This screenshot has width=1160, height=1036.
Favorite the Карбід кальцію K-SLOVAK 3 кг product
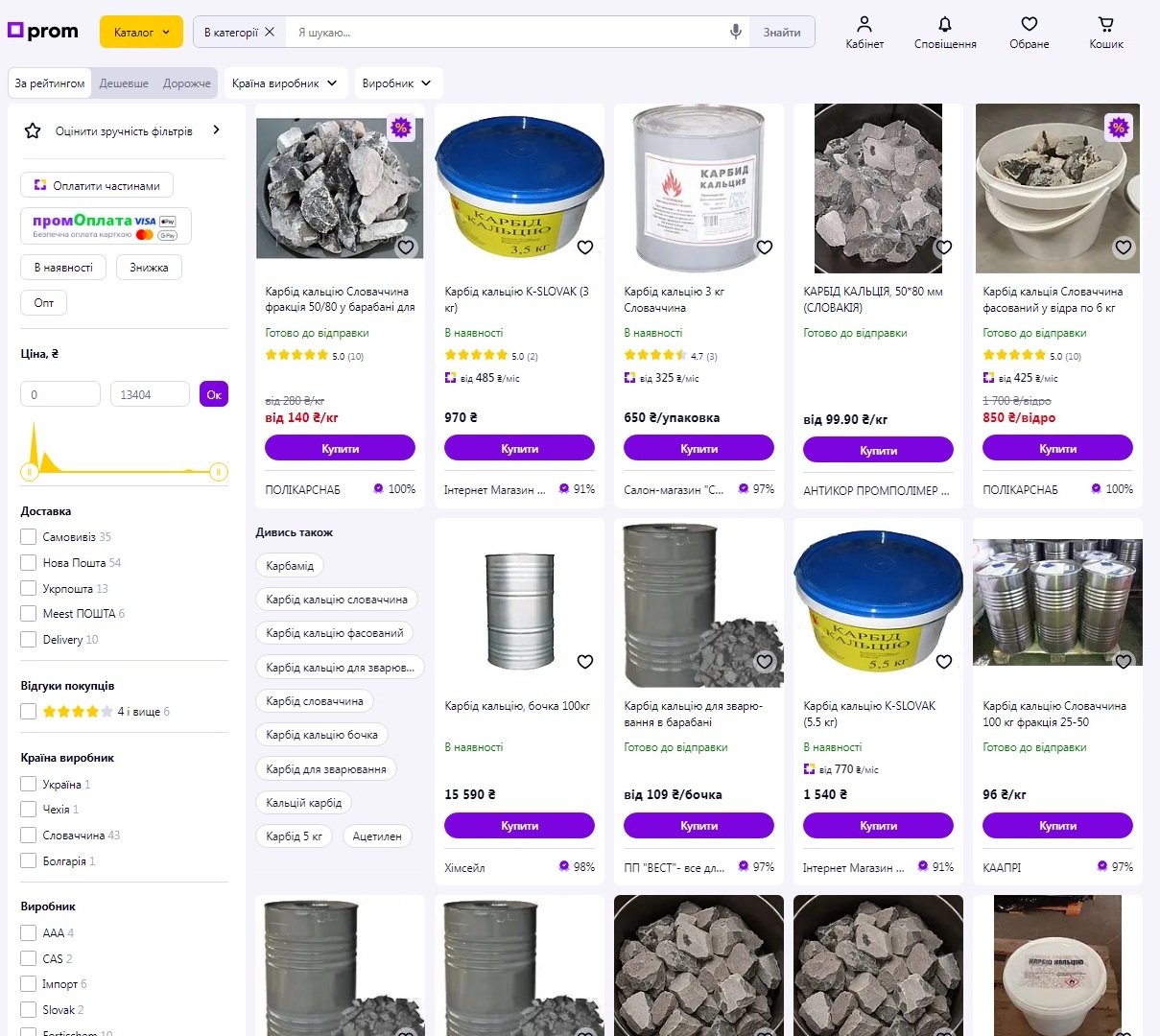click(x=585, y=247)
